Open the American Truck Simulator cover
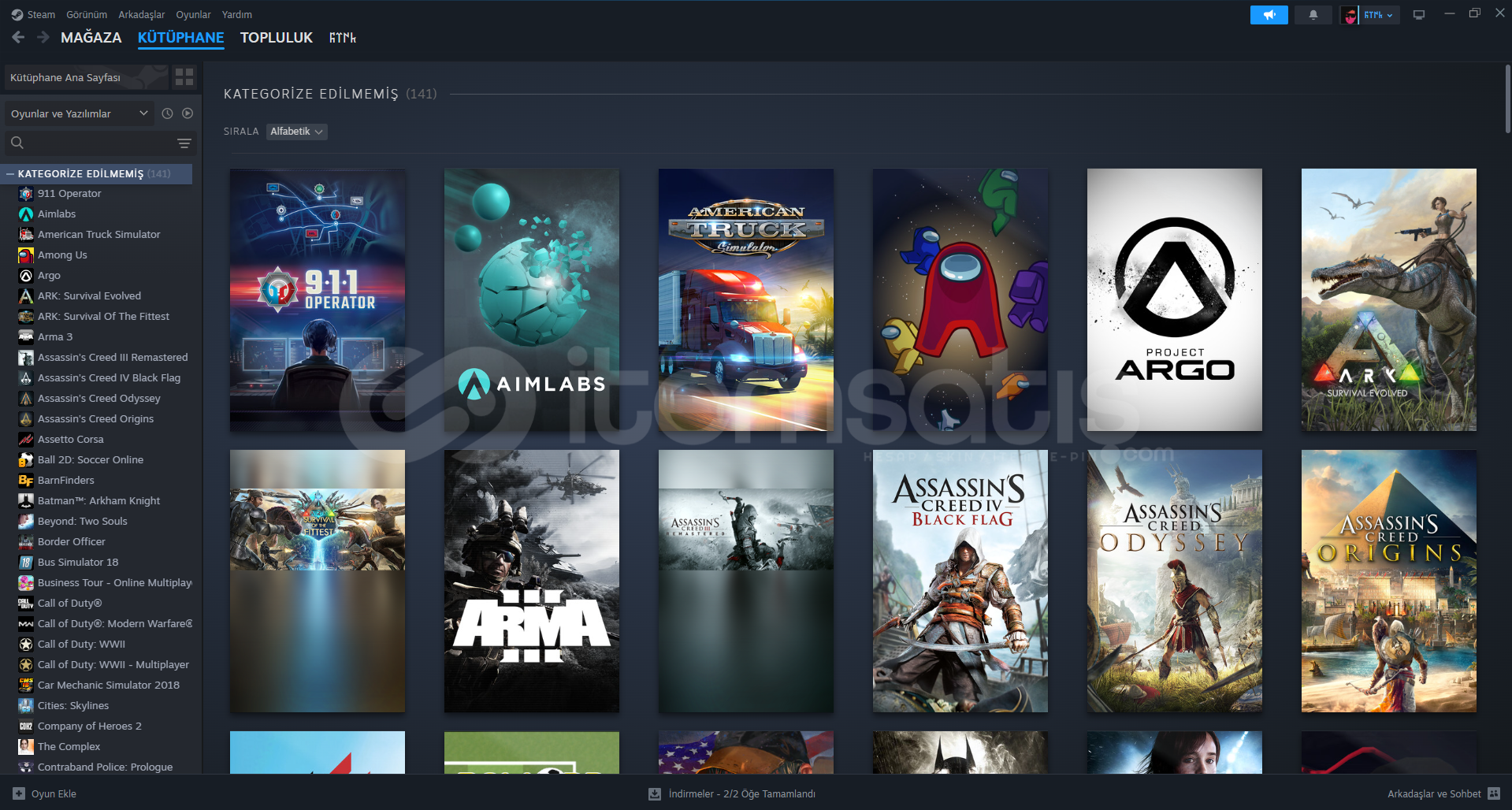Image resolution: width=1512 pixels, height=810 pixels. click(x=746, y=299)
